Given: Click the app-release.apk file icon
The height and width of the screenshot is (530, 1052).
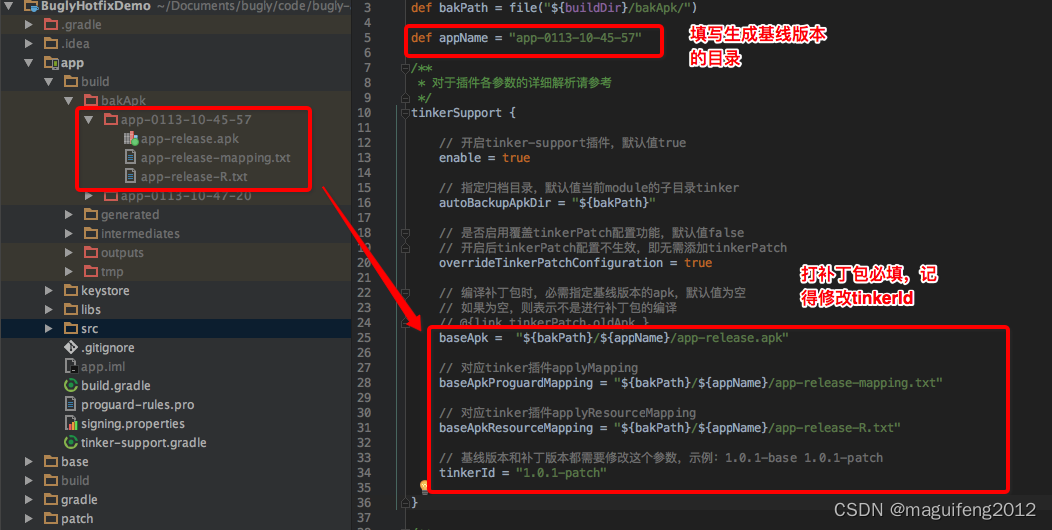Looking at the screenshot, I should 131,139.
